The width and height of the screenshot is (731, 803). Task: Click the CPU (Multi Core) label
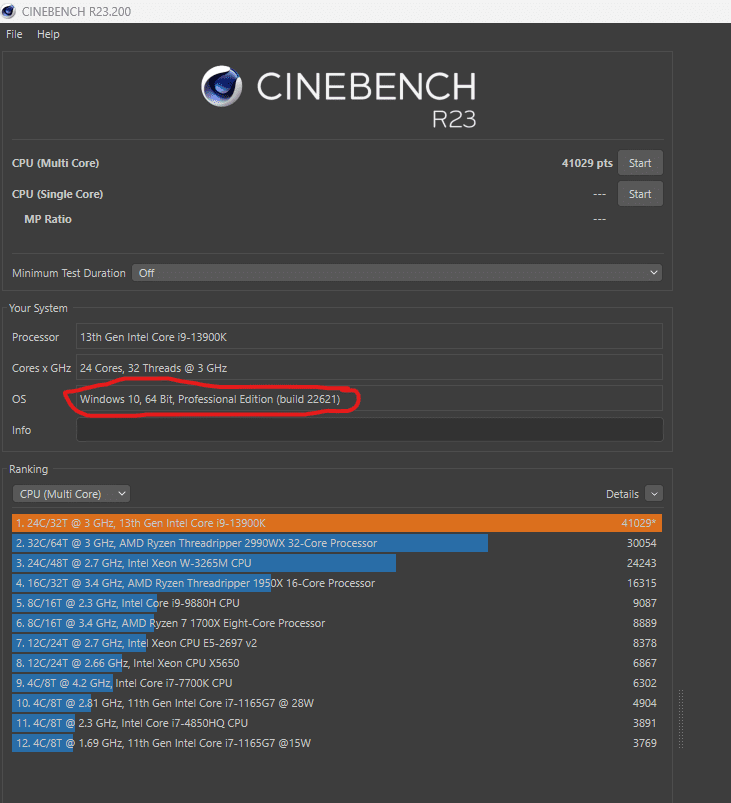pos(55,163)
